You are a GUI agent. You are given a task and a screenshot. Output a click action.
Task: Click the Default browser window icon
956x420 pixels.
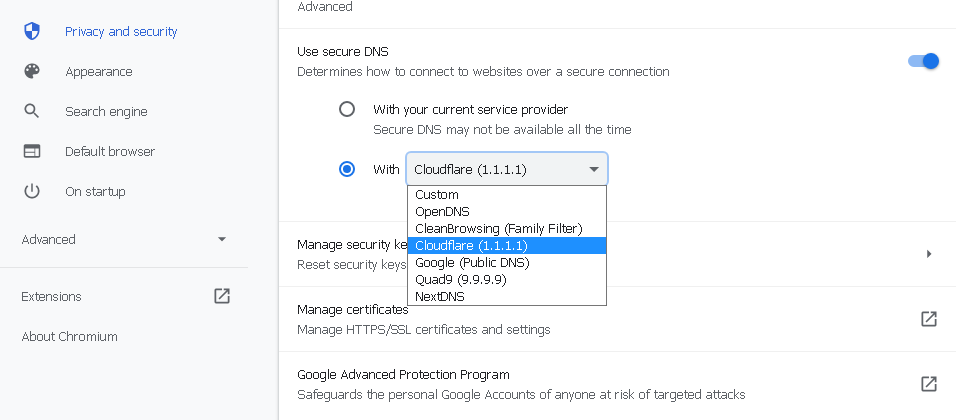32,151
